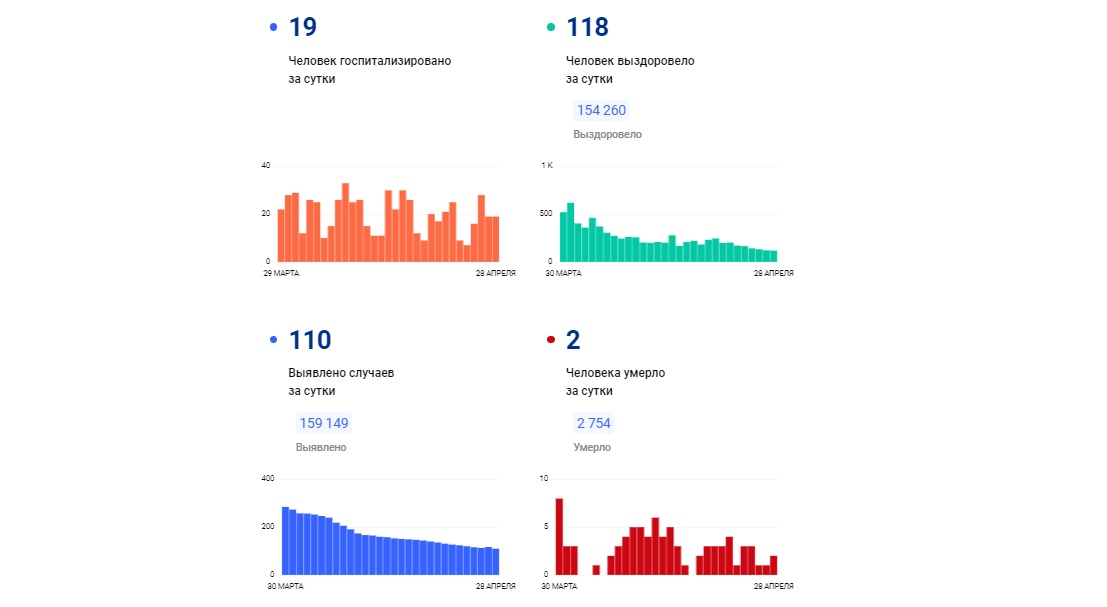The image size is (1107, 607).
Task: Click the blue dot beside number 110
Action: point(273,340)
